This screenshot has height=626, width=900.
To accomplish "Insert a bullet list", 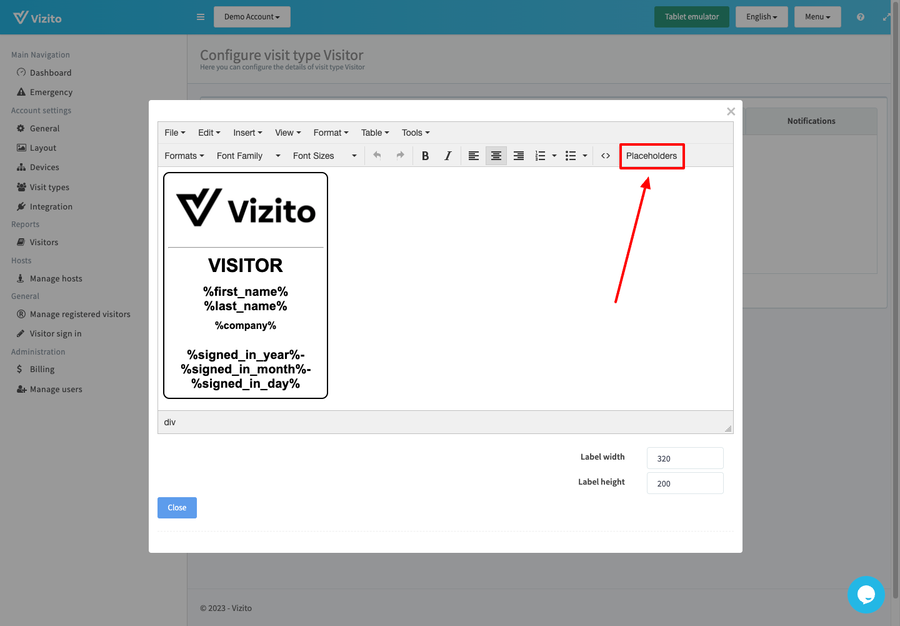I will tap(571, 156).
